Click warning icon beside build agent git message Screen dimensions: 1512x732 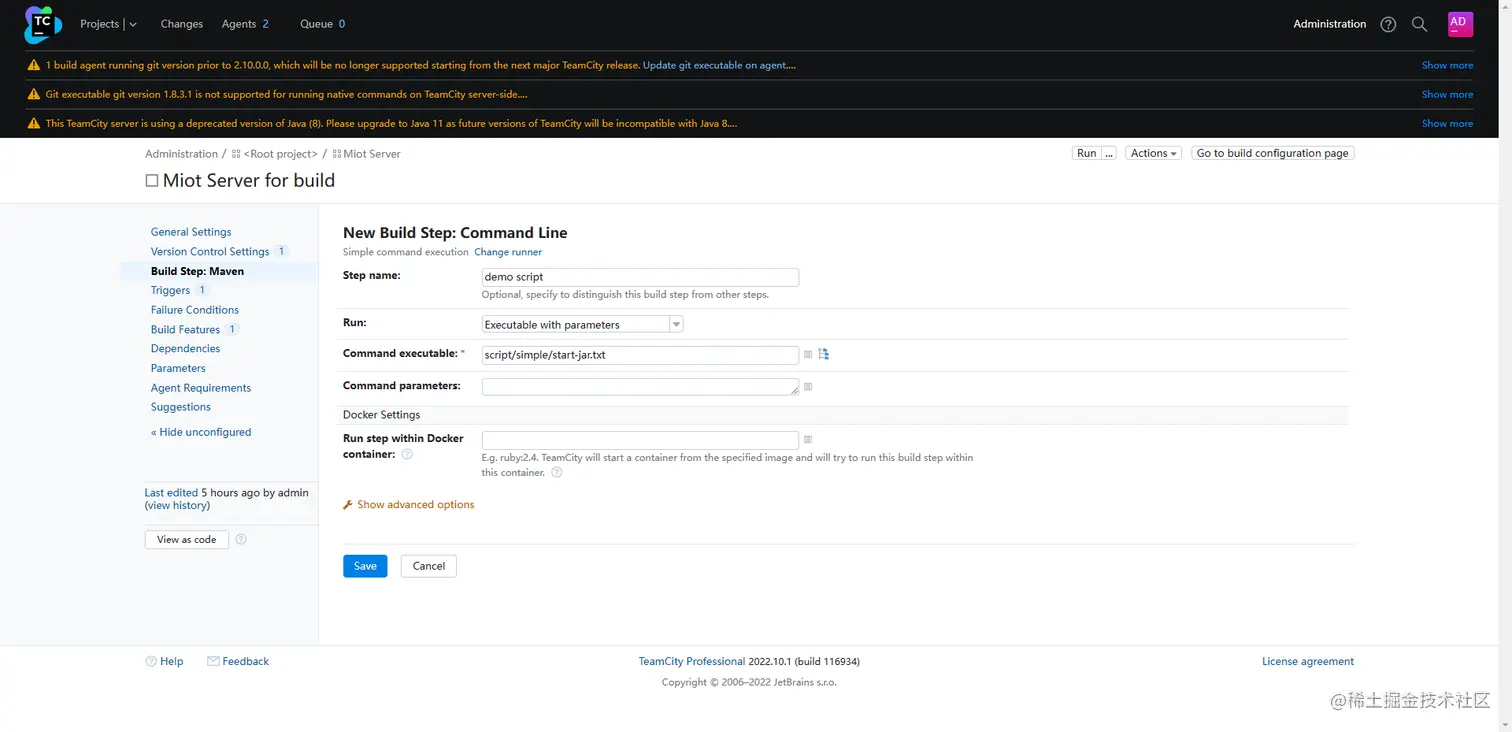(x=34, y=65)
